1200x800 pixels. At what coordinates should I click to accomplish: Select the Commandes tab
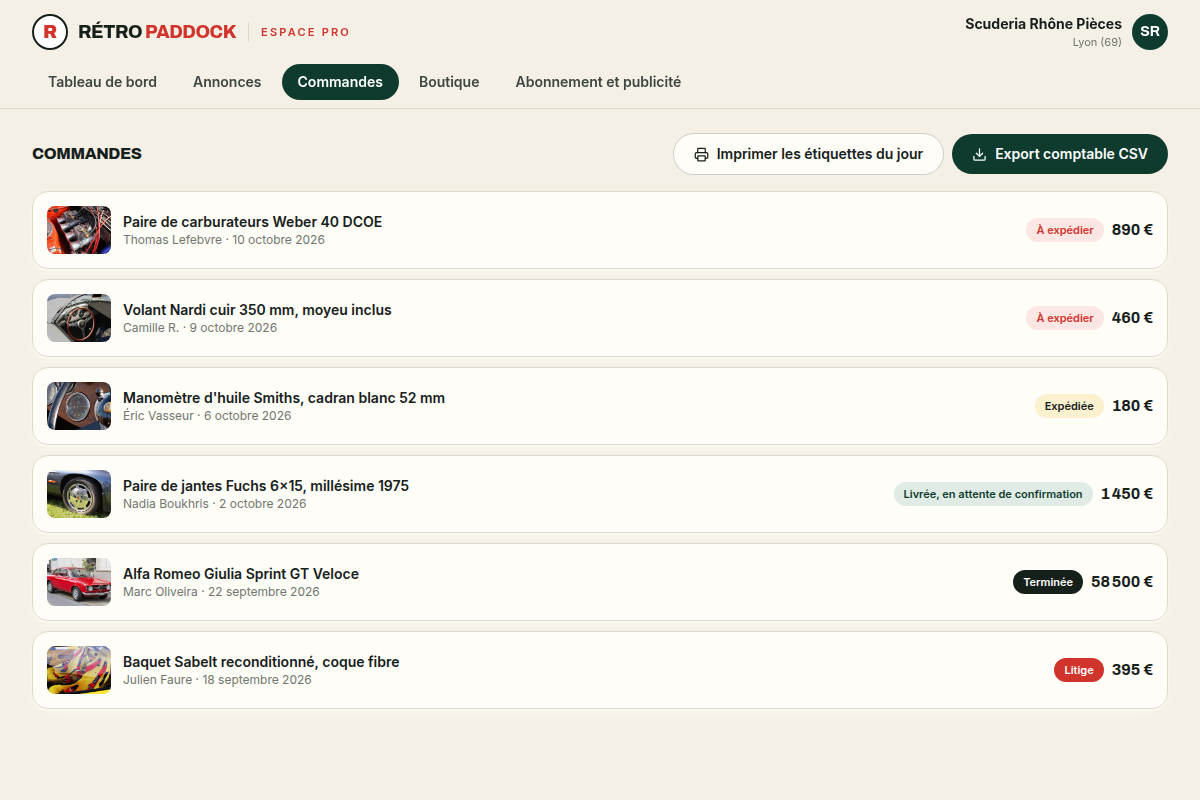340,82
